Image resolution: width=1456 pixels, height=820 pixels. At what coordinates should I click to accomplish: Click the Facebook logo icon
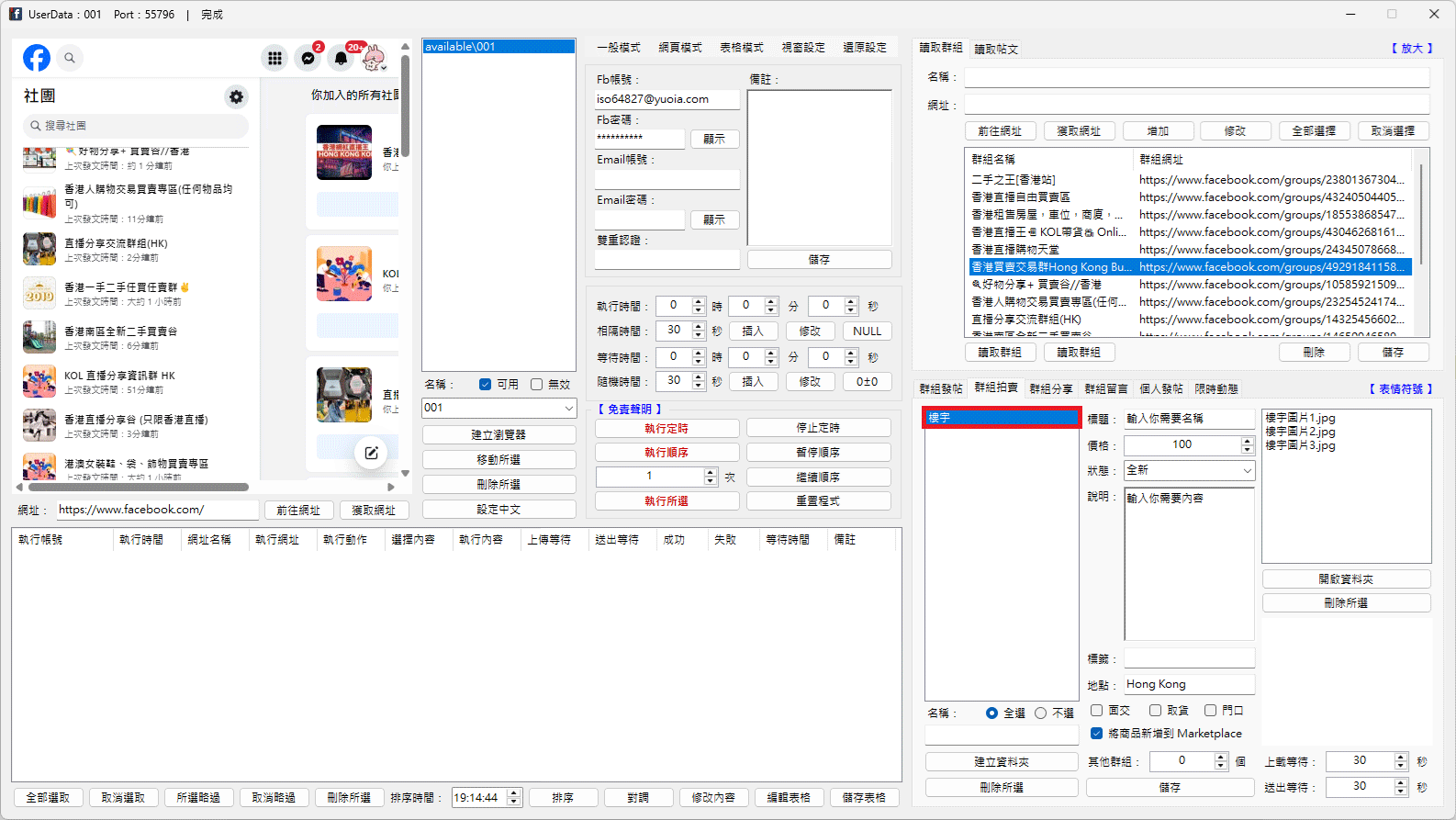coord(37,58)
